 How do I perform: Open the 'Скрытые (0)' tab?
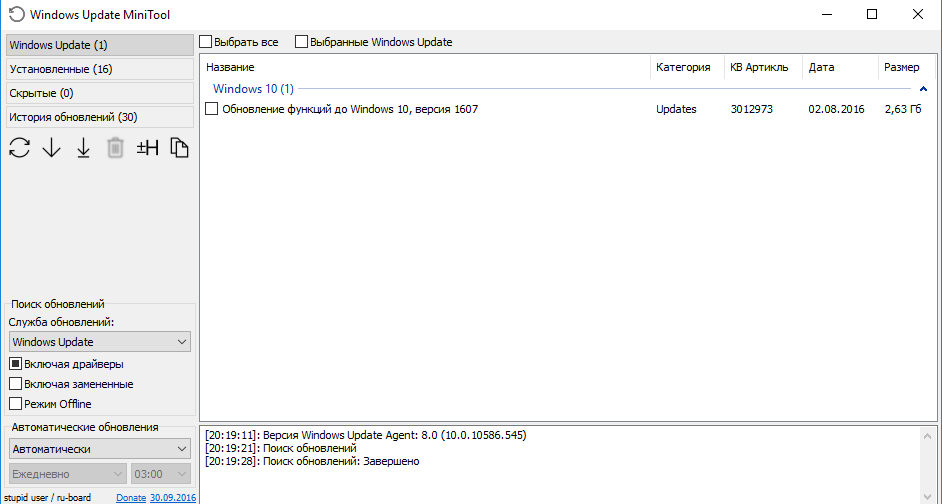click(100, 93)
